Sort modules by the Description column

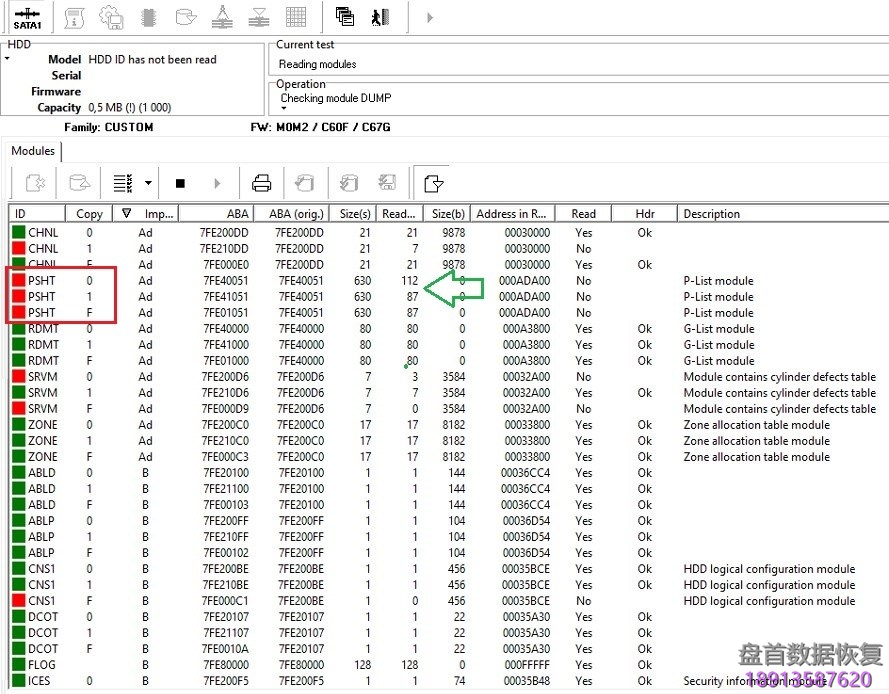tap(711, 213)
